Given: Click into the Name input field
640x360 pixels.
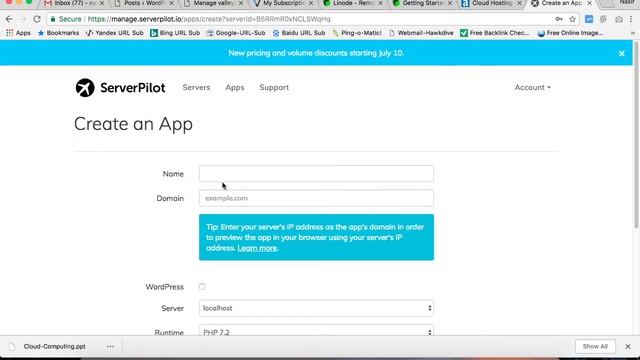Looking at the screenshot, I should coord(316,174).
